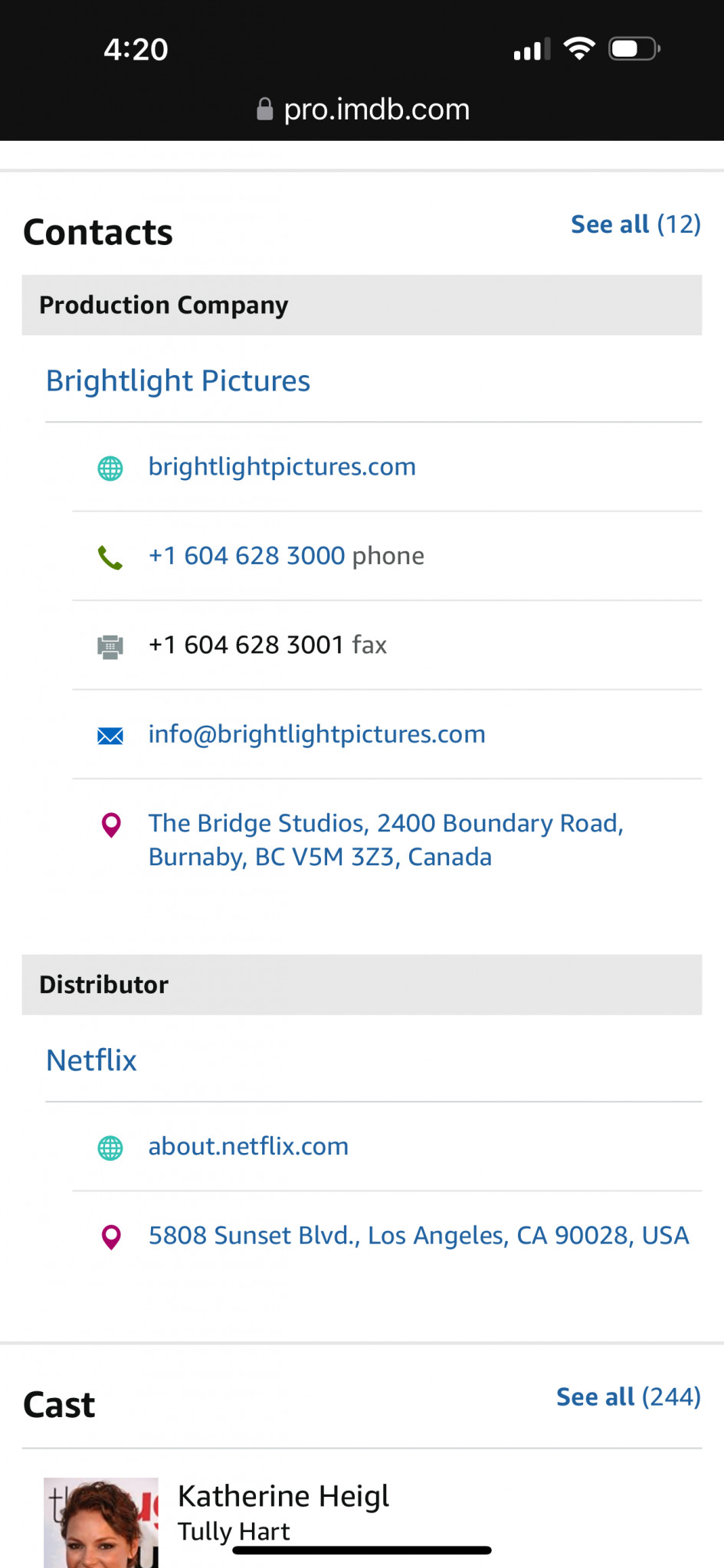Tap the map pin beside Bridge Studios address
This screenshot has width=724, height=1568.
click(111, 825)
